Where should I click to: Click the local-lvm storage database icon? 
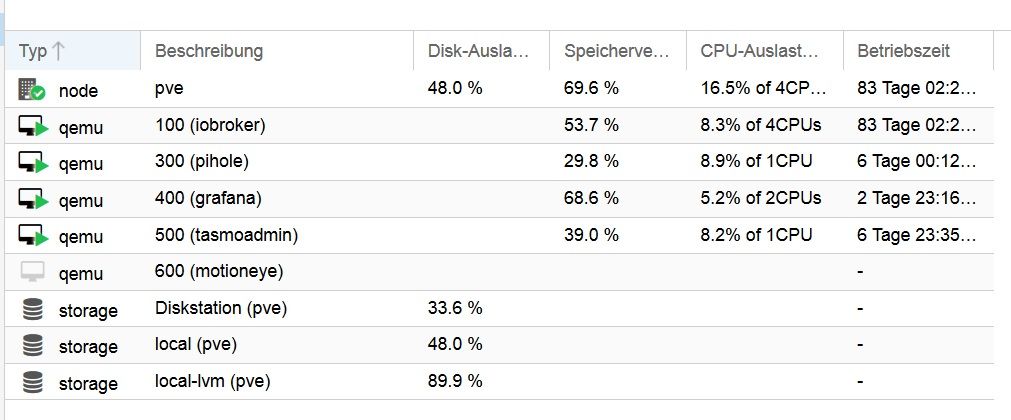pyautogui.click(x=32, y=383)
